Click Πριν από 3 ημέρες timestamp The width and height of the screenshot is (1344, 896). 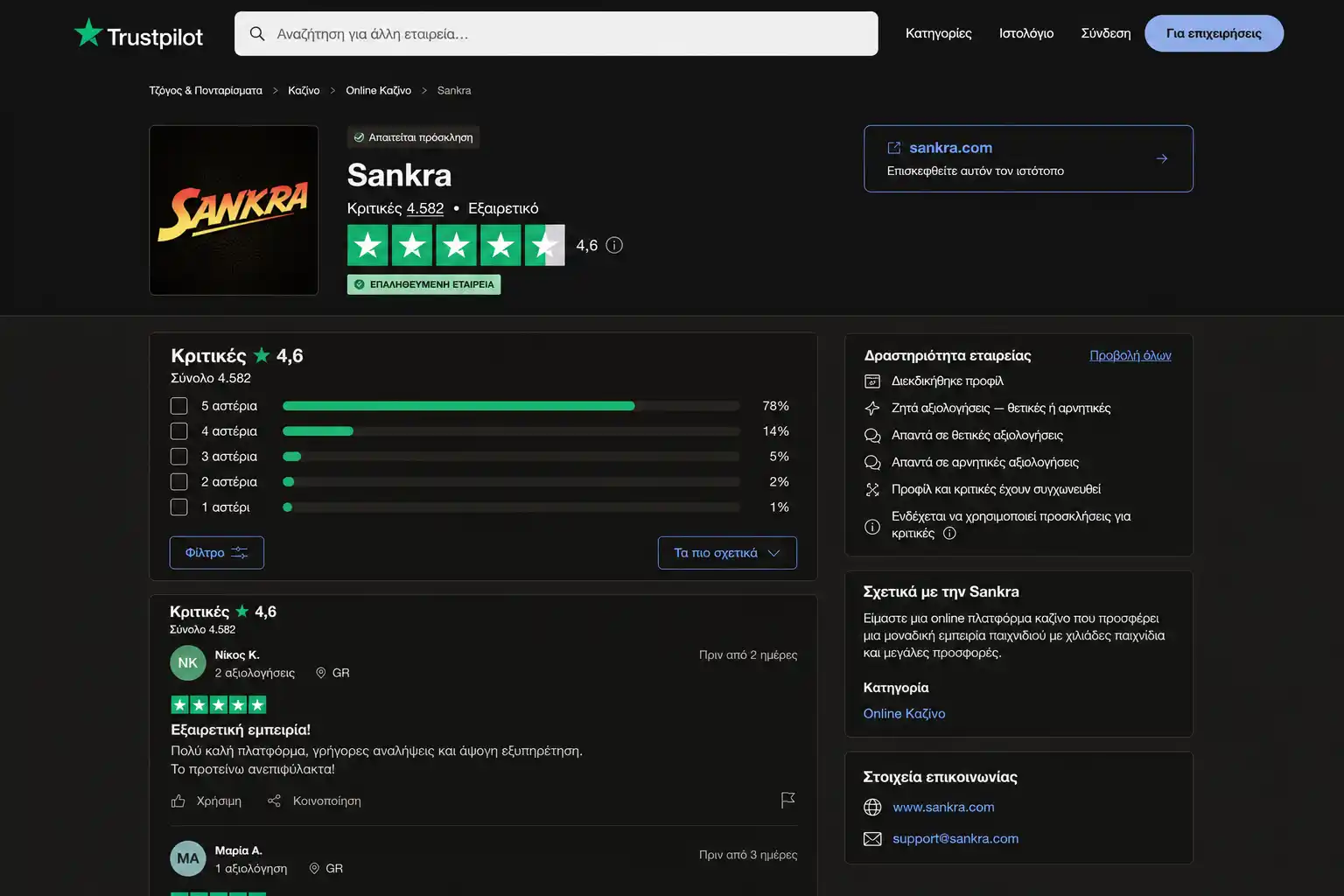coord(748,855)
